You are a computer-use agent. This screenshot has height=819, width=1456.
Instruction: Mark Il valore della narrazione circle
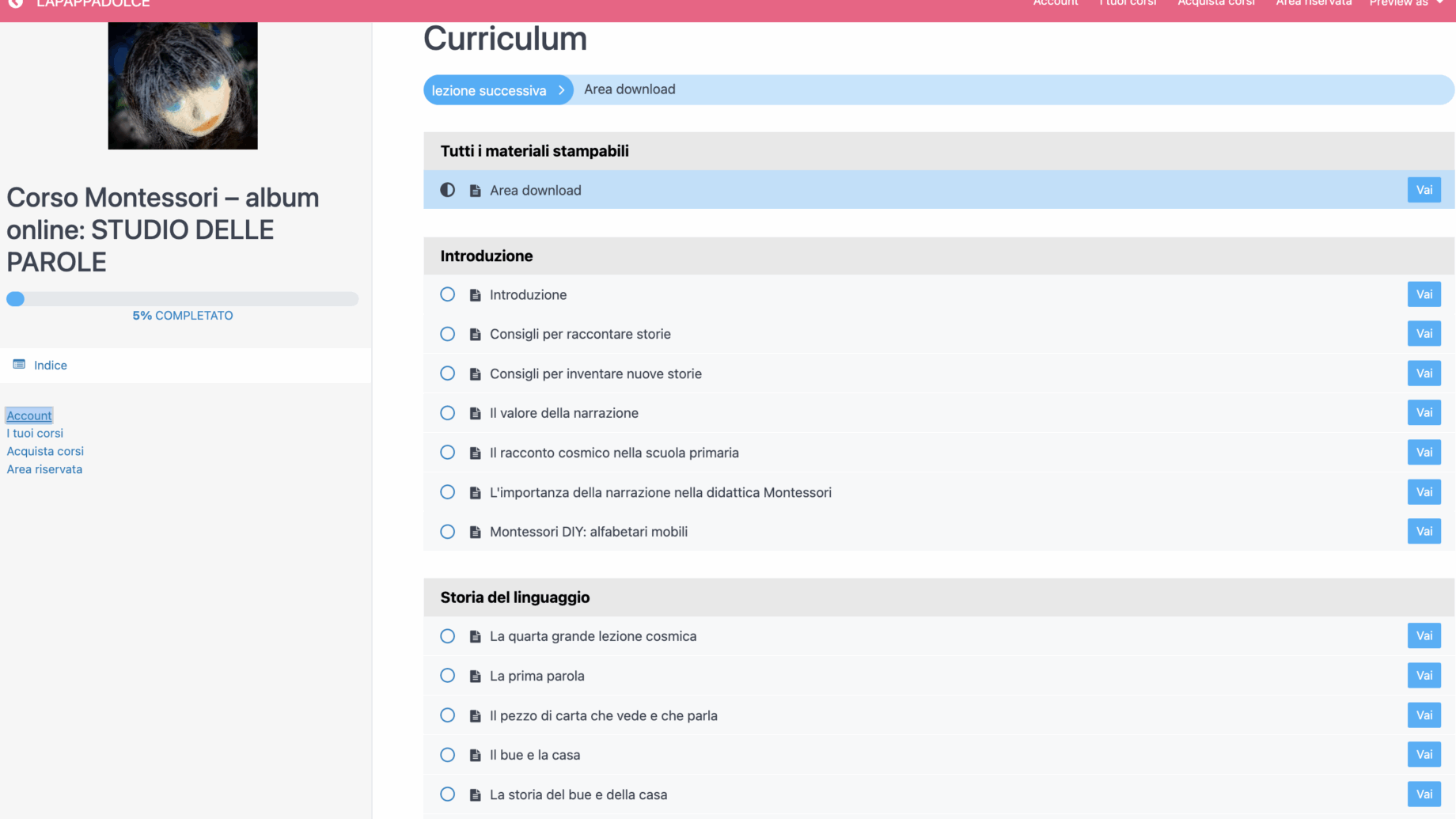click(x=448, y=413)
